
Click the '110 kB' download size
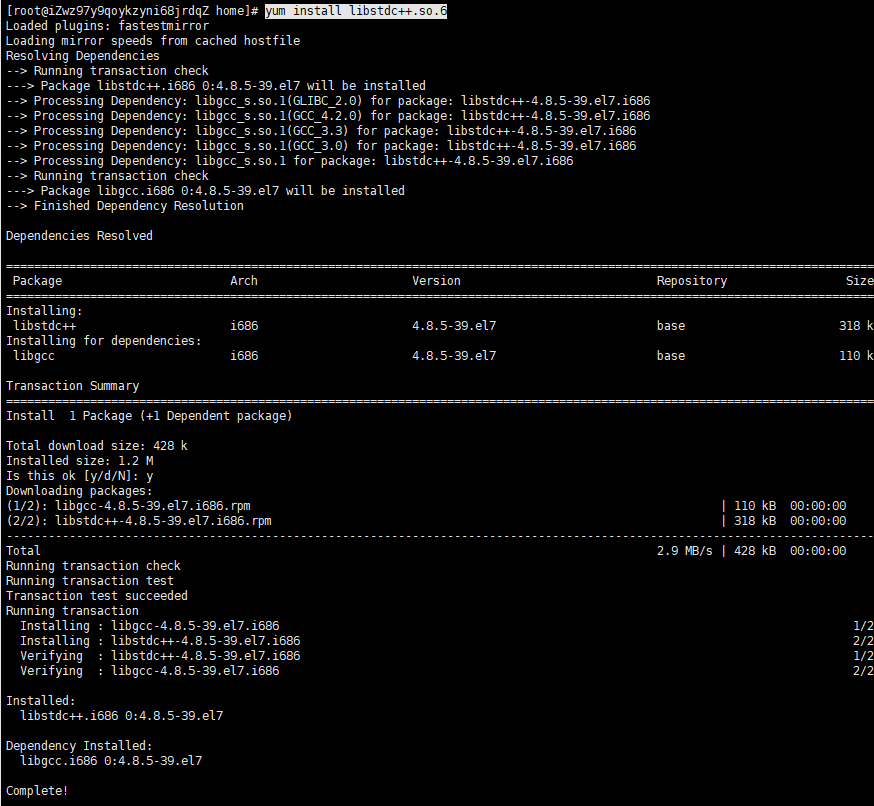pyautogui.click(x=755, y=506)
